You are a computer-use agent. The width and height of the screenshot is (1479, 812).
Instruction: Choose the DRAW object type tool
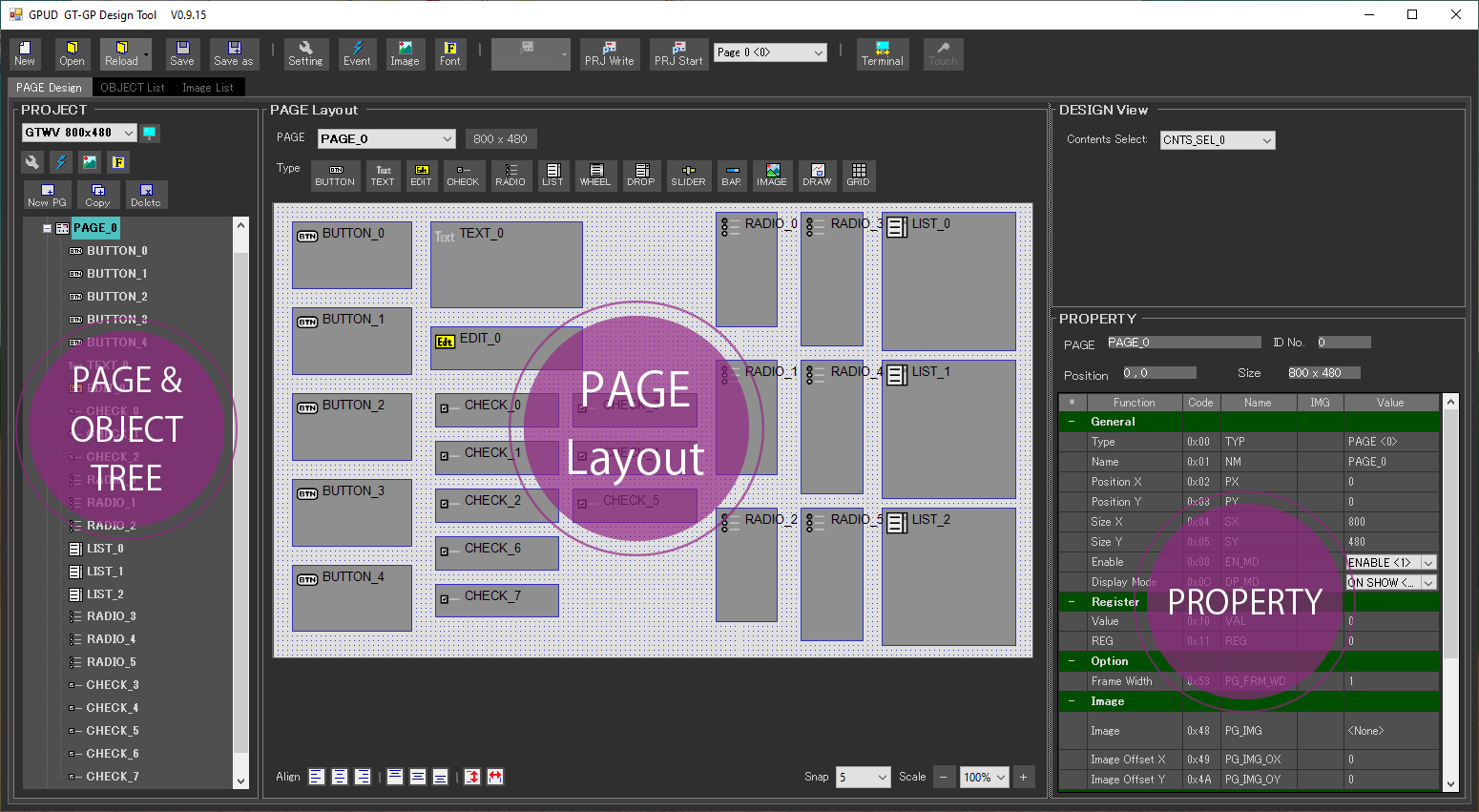[x=817, y=176]
